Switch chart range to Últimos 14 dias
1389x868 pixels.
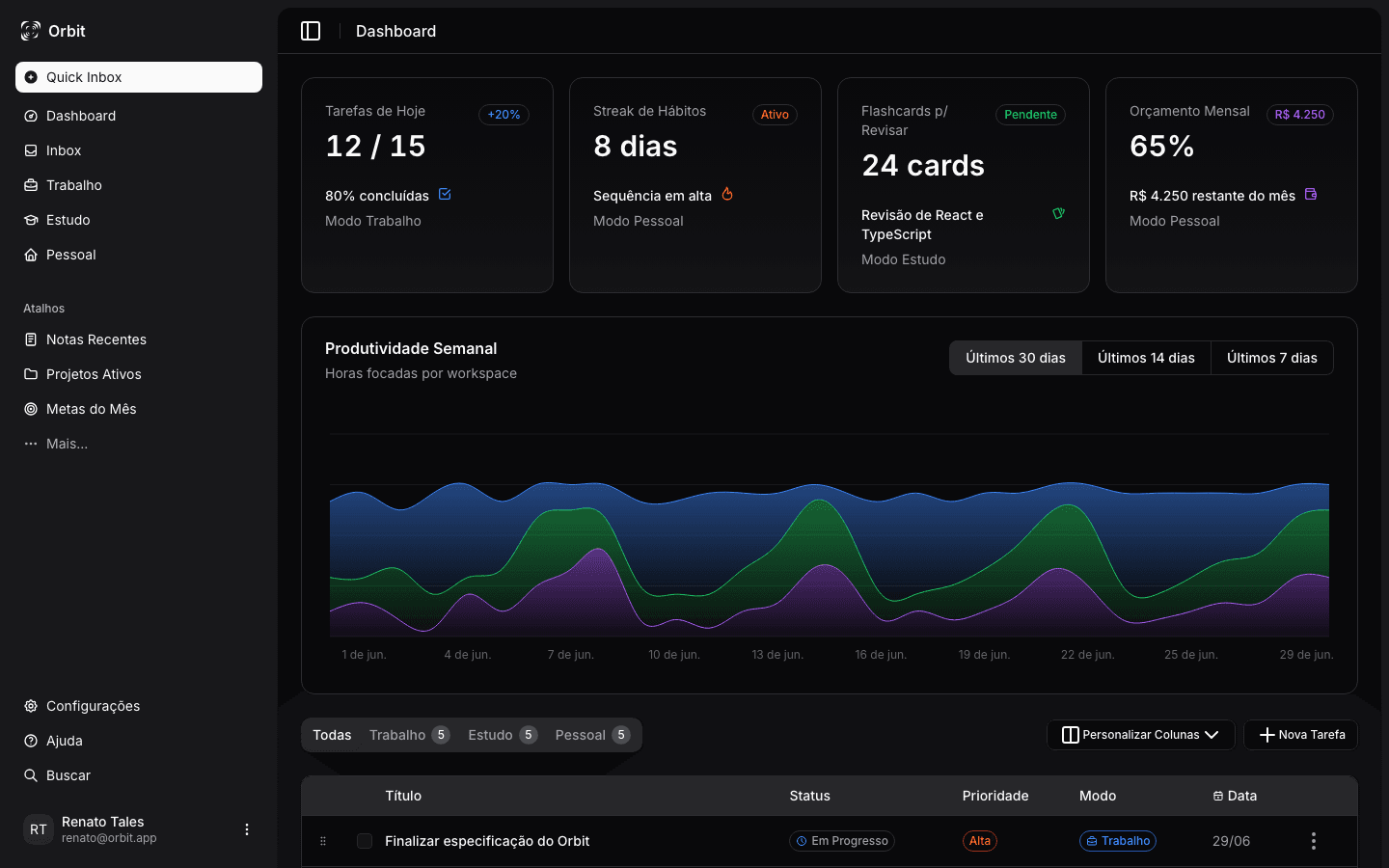click(x=1146, y=358)
